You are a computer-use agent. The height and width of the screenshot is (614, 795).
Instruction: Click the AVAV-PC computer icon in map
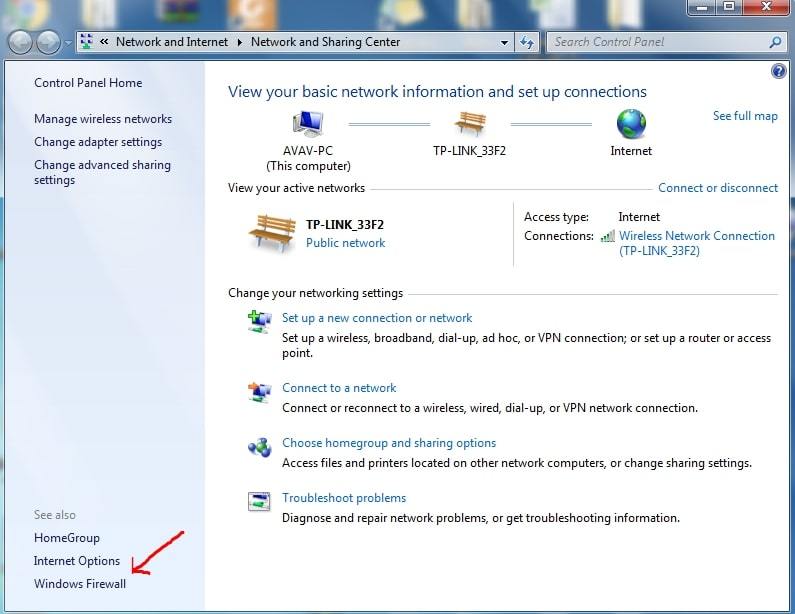coord(308,124)
